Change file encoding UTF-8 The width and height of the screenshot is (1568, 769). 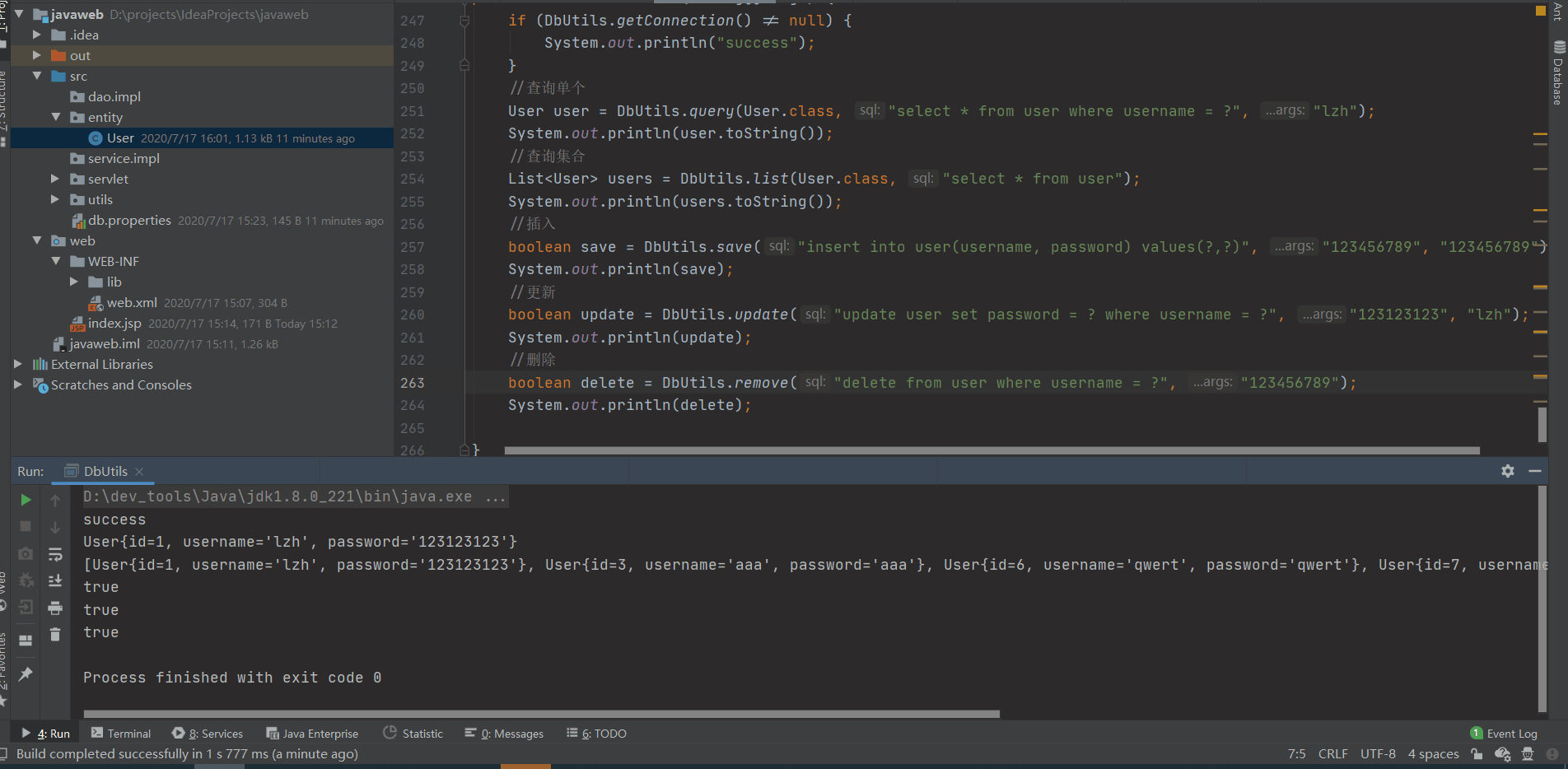(1378, 754)
